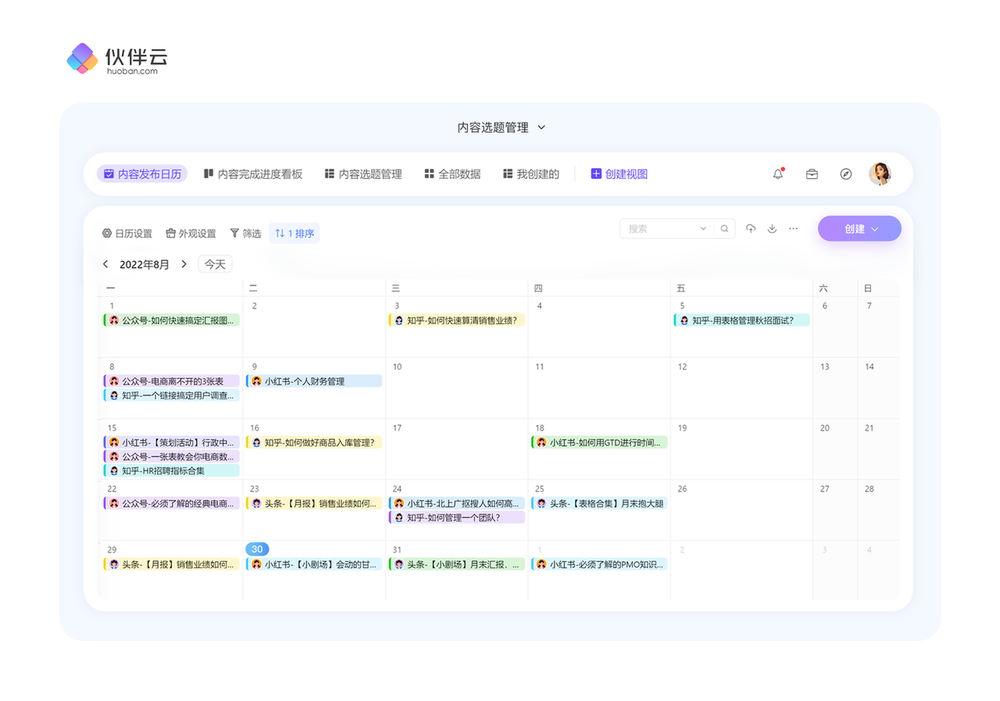Image resolution: width=1000 pixels, height=701 pixels.
Task: Click in the 搜索 input field
Action: 658,229
